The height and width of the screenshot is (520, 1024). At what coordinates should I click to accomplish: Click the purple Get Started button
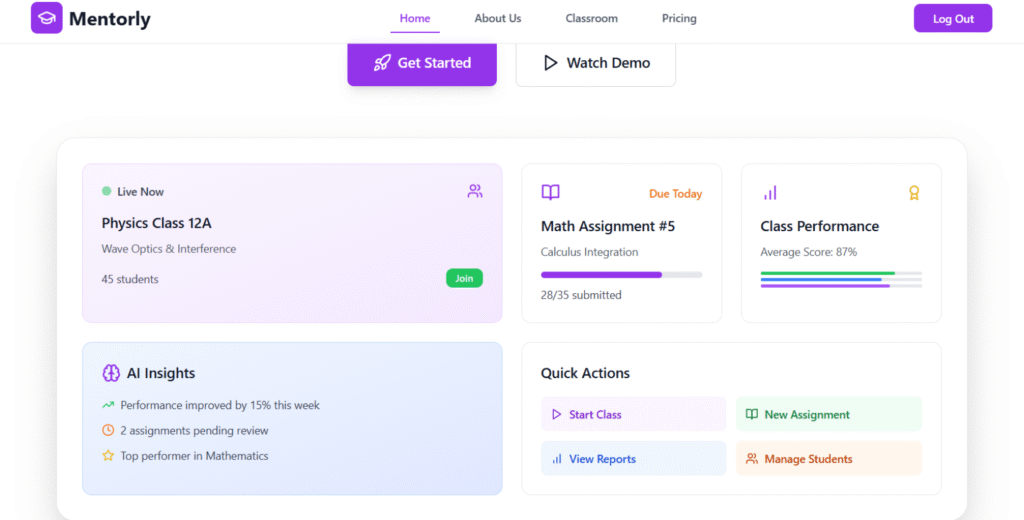point(422,63)
